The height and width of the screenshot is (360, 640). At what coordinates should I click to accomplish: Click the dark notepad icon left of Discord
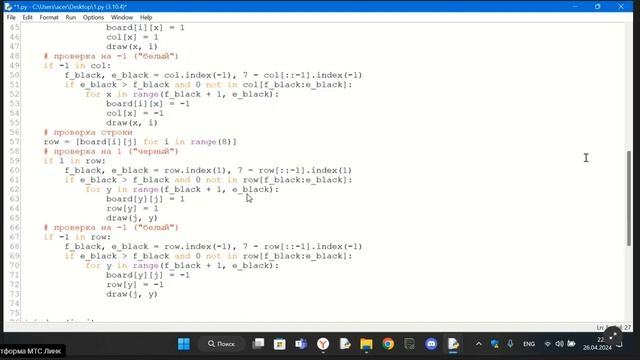coord(409,344)
